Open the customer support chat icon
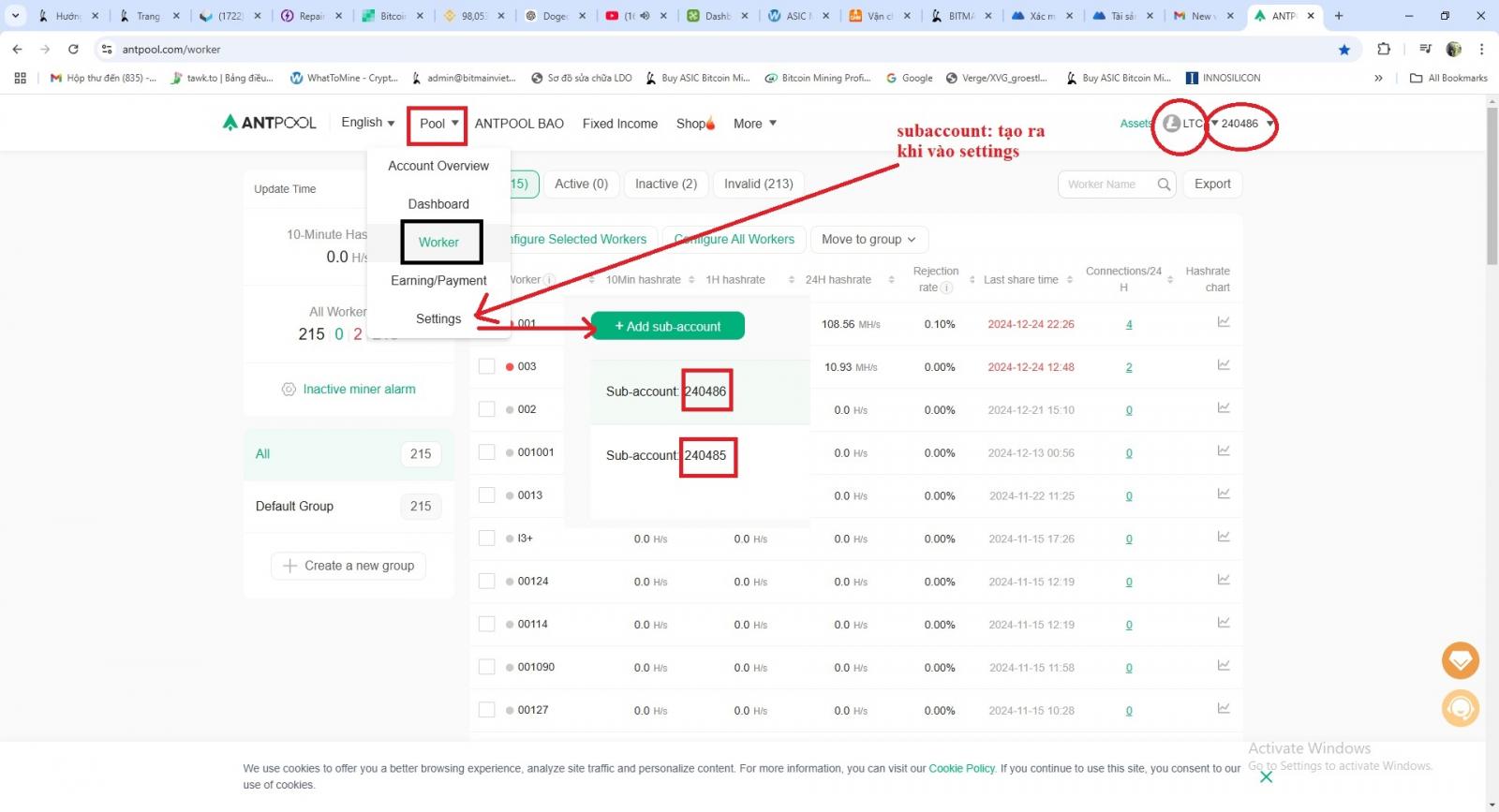Image resolution: width=1499 pixels, height=812 pixels. (1460, 708)
